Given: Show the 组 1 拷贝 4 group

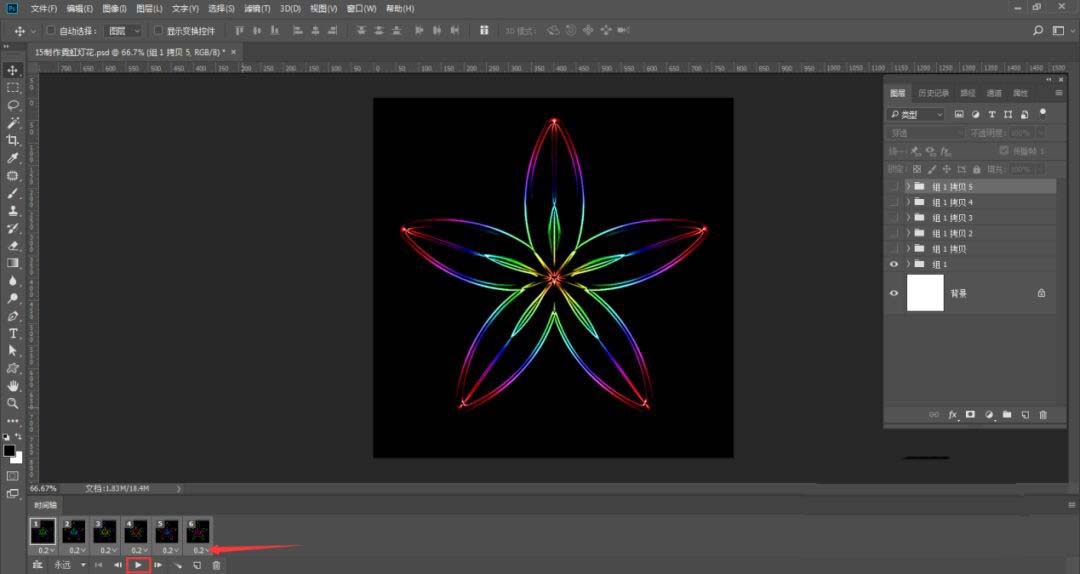Looking at the screenshot, I should 894,202.
